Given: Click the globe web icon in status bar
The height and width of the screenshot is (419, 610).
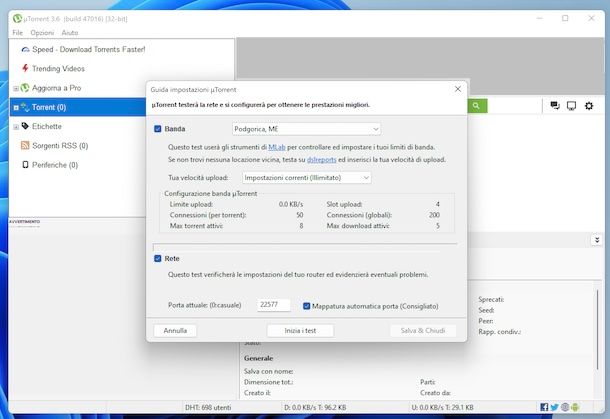Looking at the screenshot, I should 565,407.
